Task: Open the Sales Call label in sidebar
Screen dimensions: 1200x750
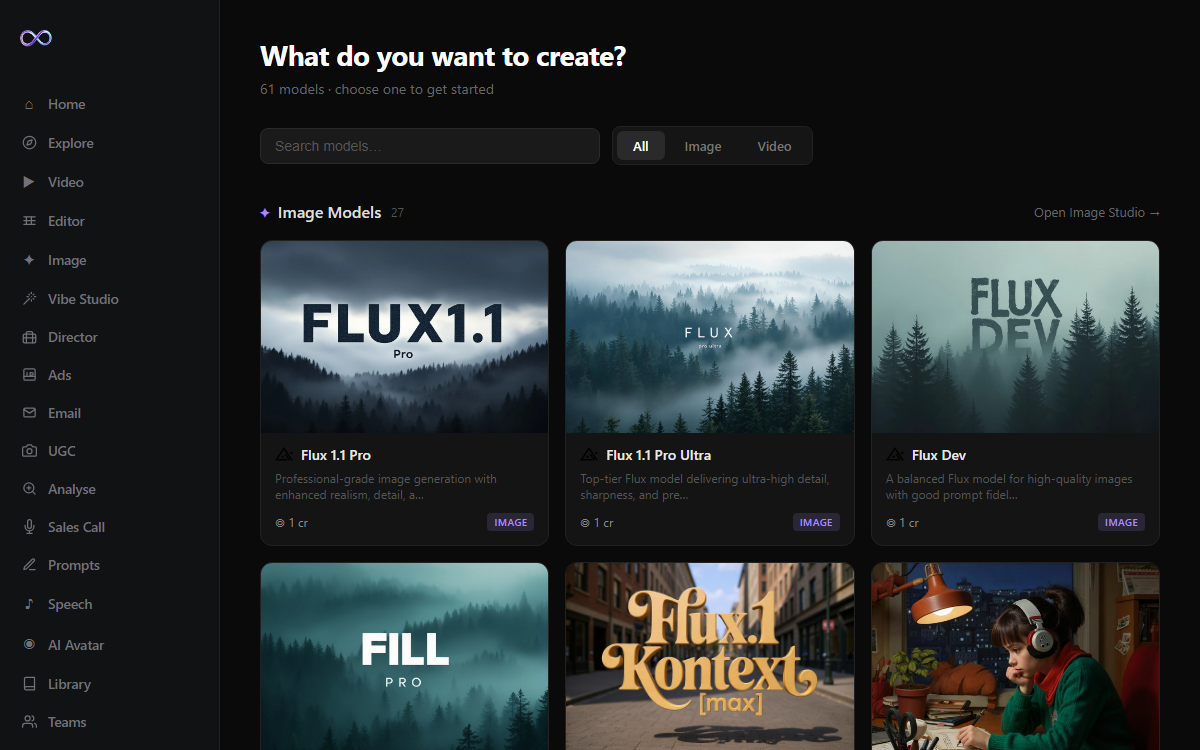Action: pos(76,527)
